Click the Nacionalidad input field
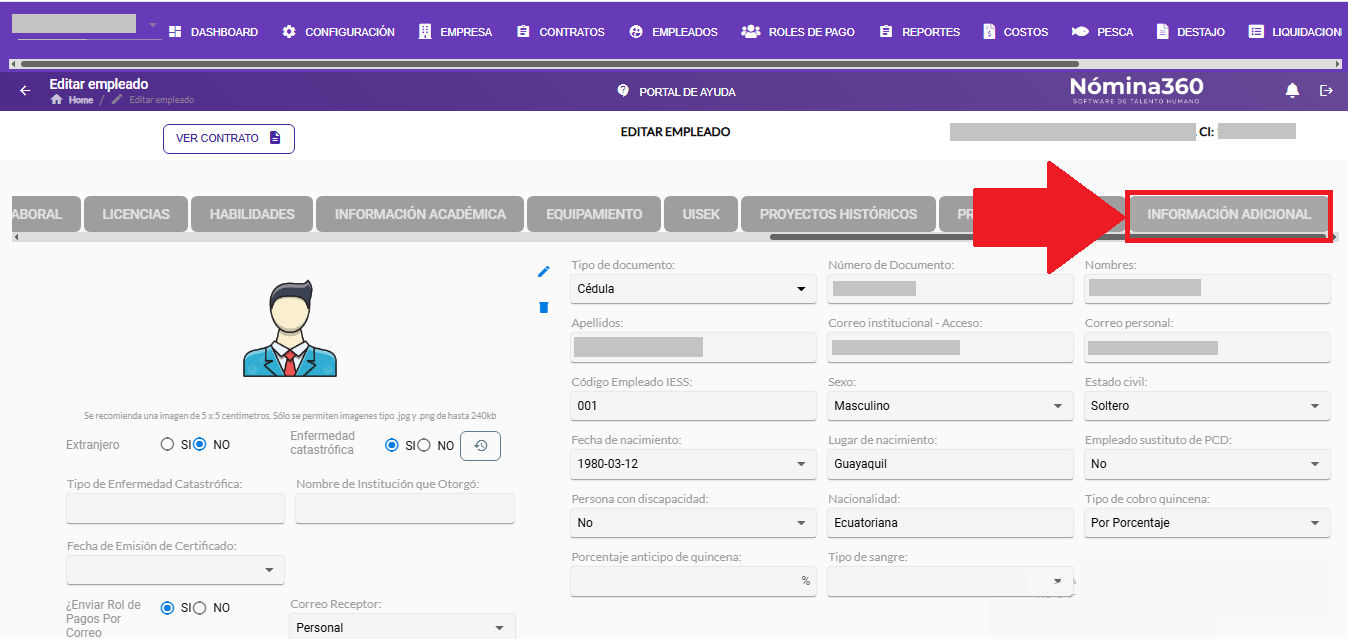The image size is (1348, 639). [x=951, y=522]
